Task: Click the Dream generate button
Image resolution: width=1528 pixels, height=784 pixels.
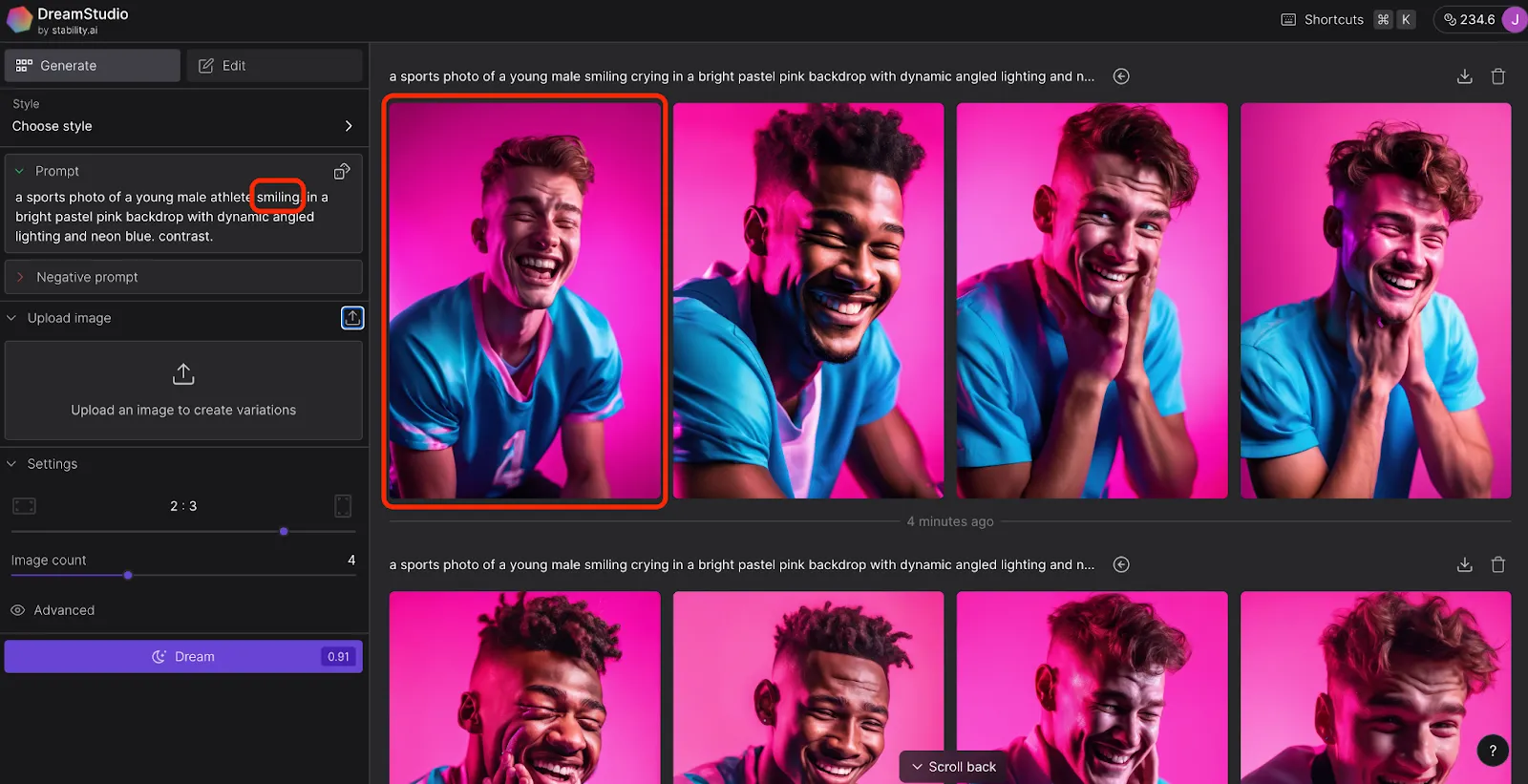Action: [183, 657]
